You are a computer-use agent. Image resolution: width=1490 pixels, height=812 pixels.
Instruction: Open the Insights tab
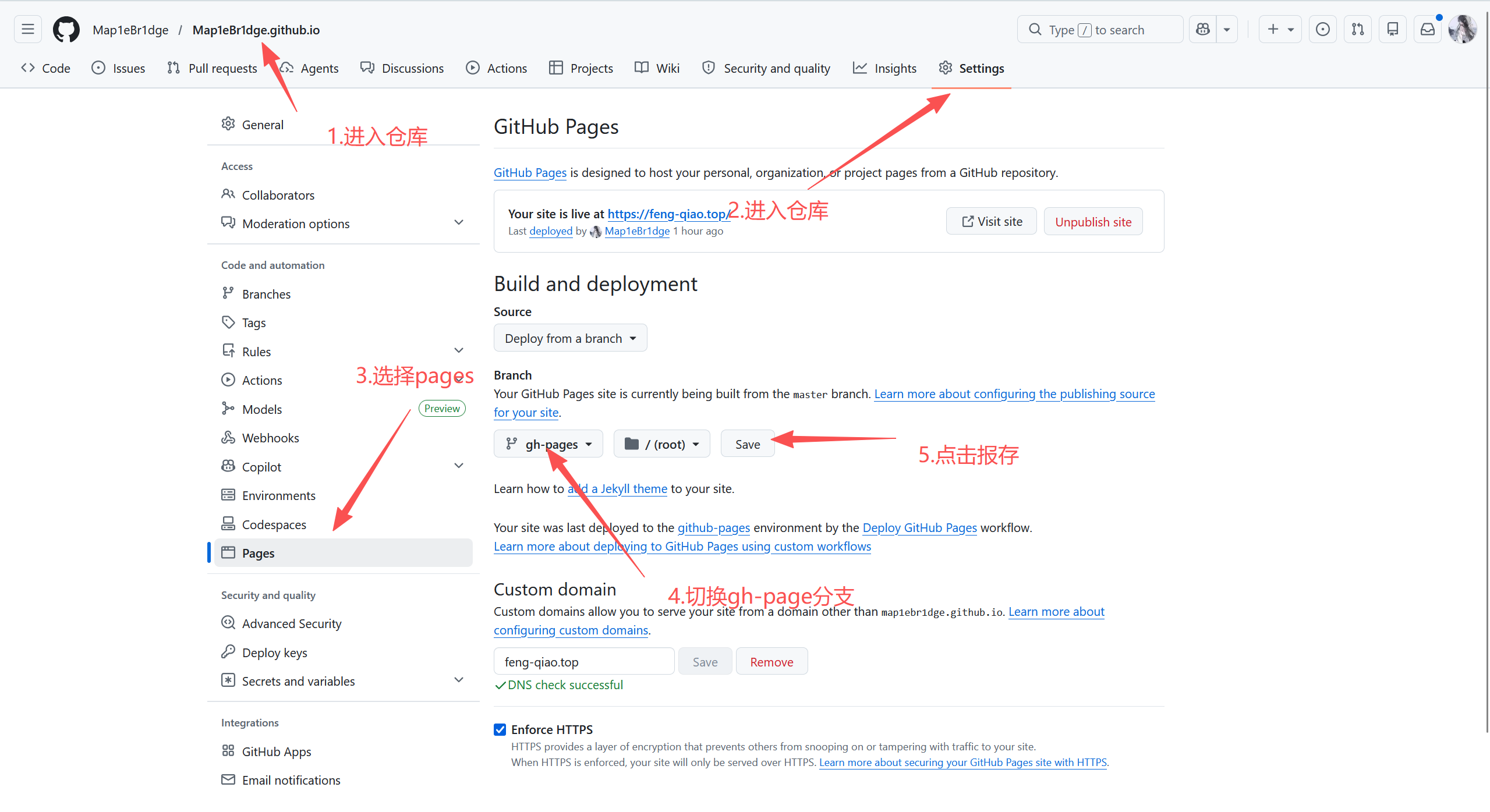[885, 68]
